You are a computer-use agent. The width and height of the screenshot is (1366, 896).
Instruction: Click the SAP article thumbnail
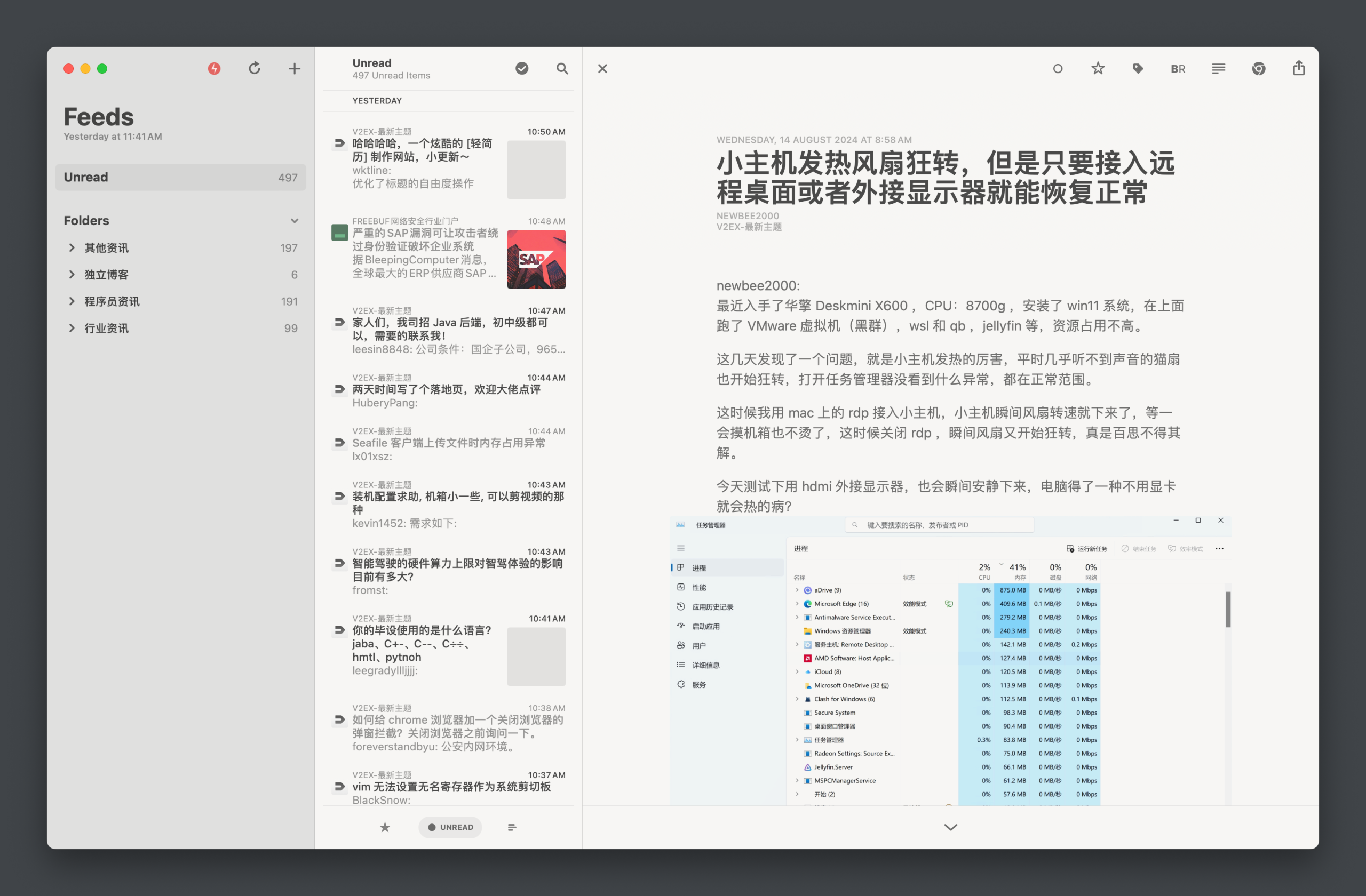pos(536,259)
